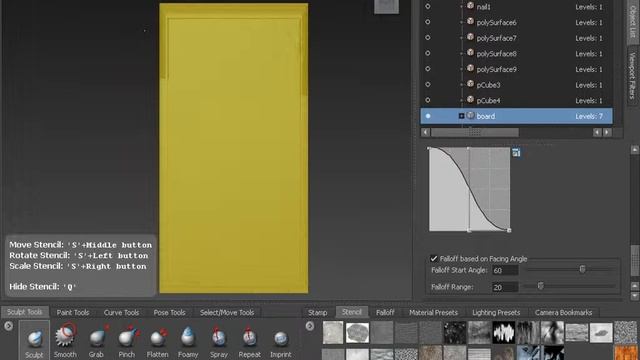This screenshot has width=640, height=360.
Task: Switch to the Sculpt Tools tab
Action: (x=25, y=312)
